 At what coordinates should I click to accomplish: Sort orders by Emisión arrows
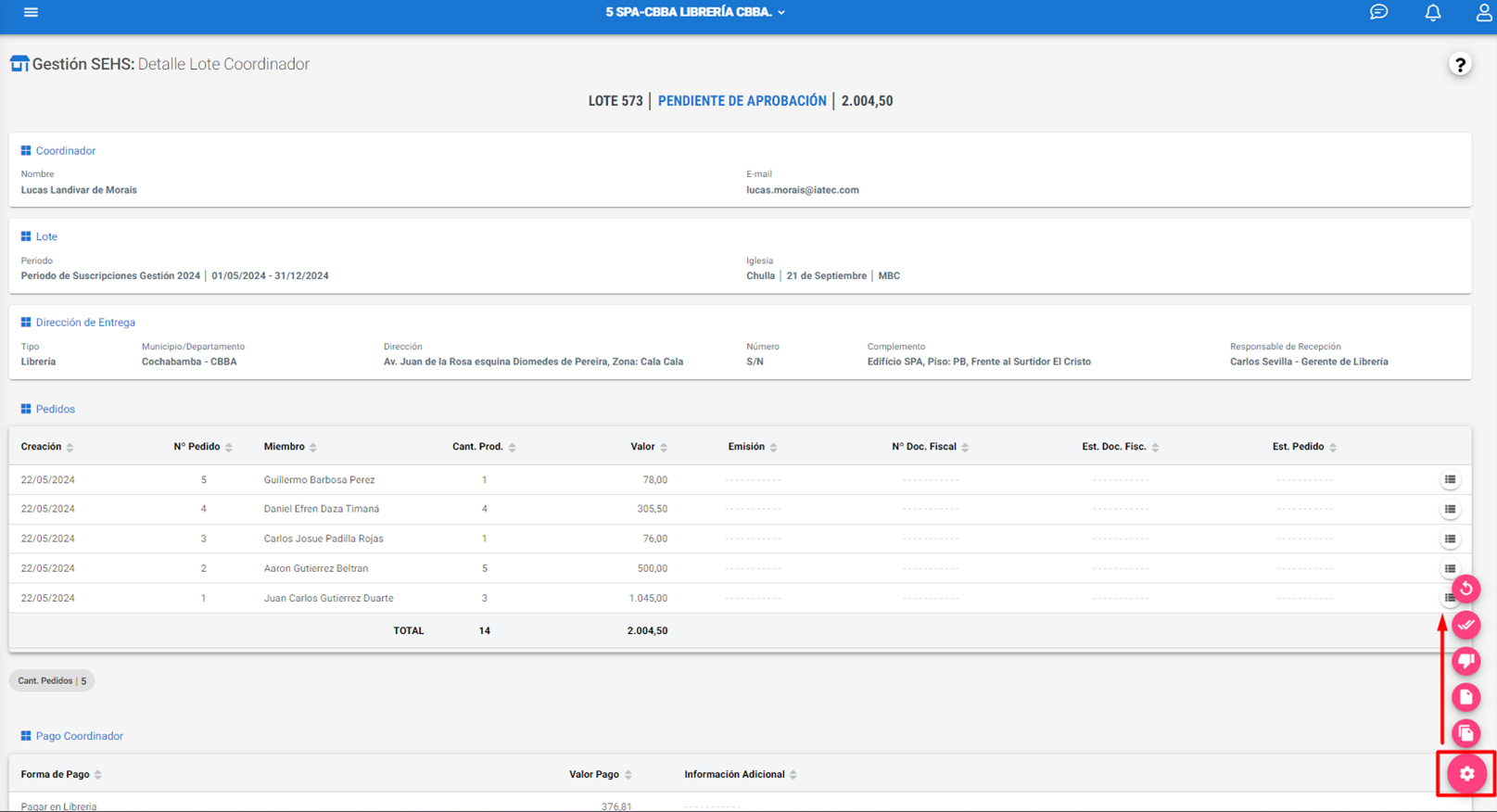click(774, 448)
